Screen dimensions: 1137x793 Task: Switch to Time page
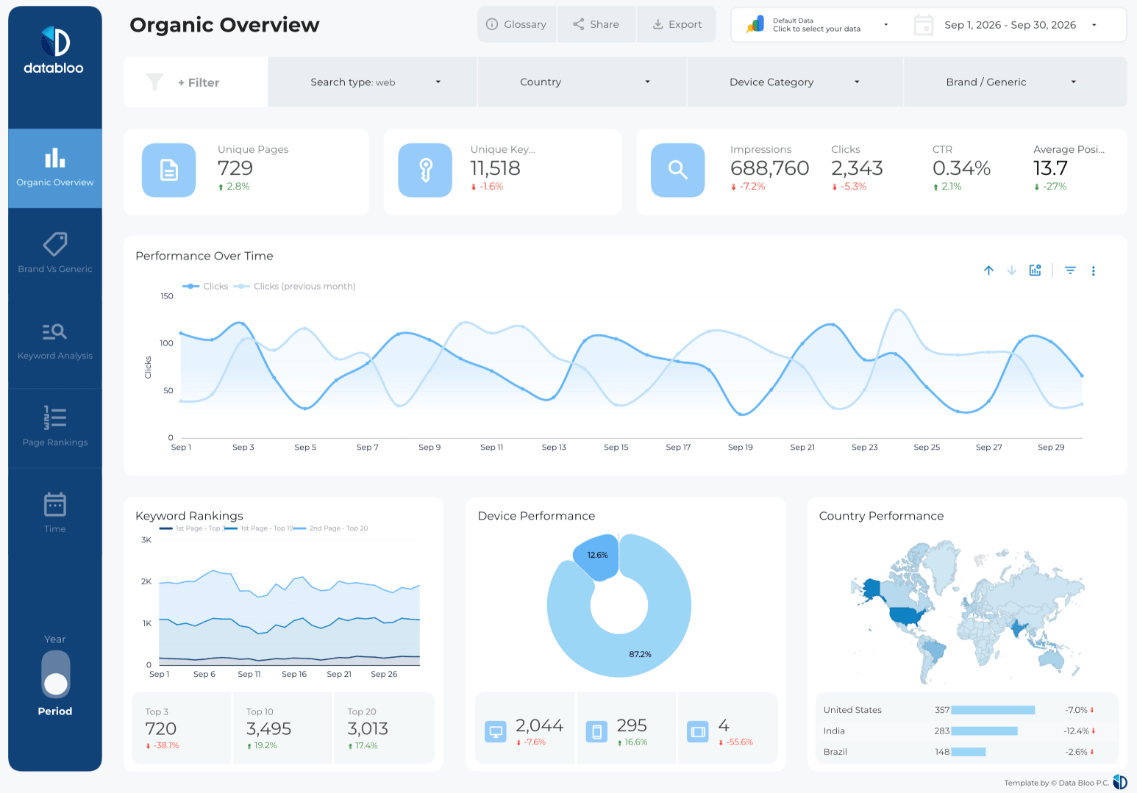[55, 512]
